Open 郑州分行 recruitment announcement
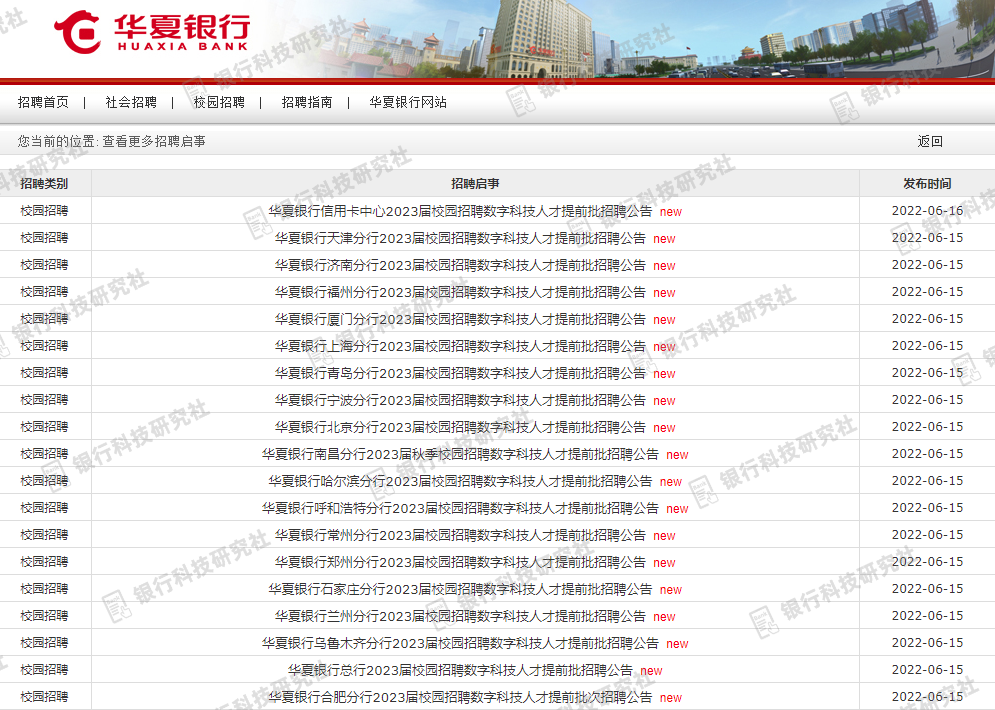 click(x=460, y=562)
